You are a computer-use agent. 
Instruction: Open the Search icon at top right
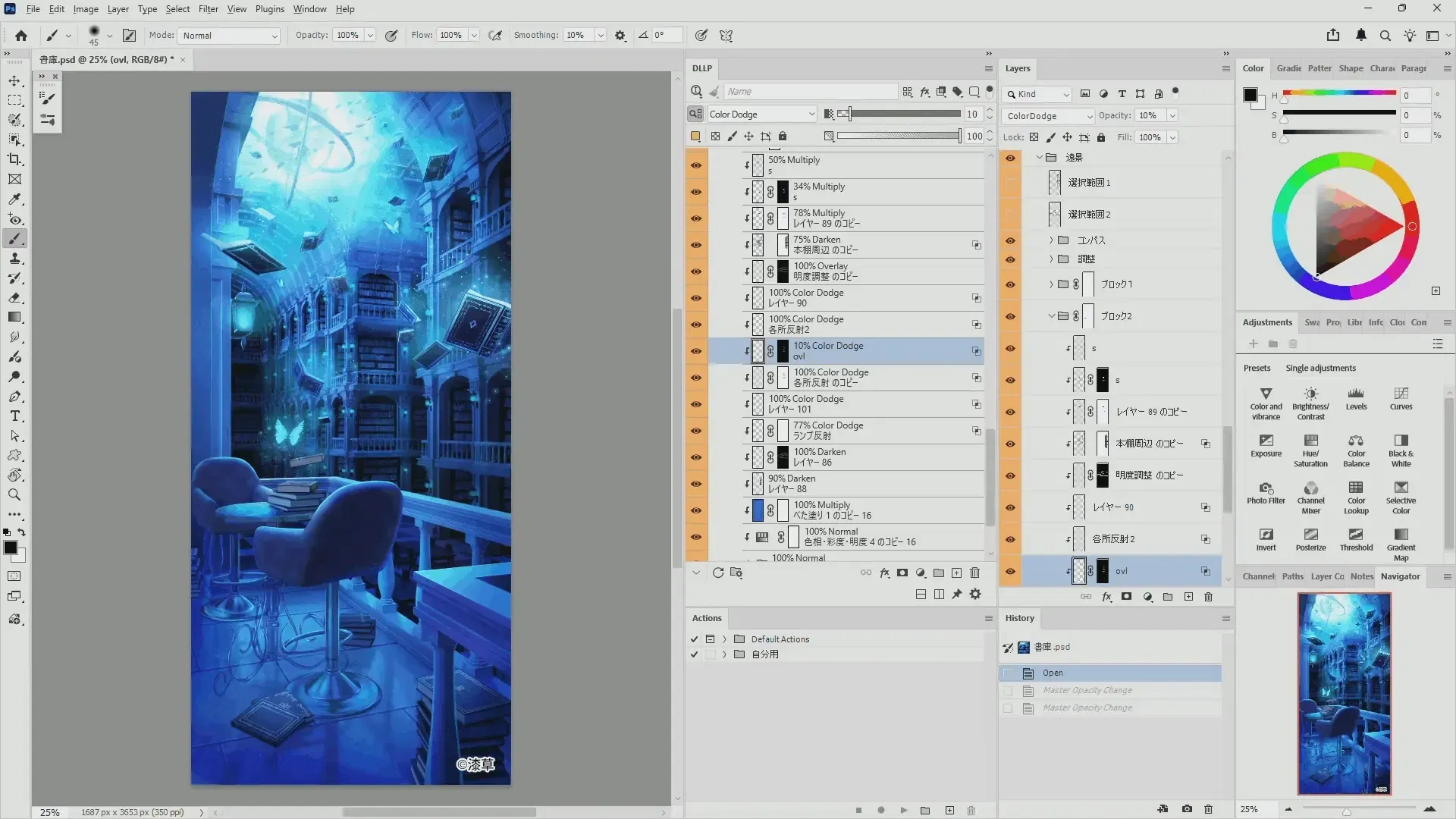(1385, 36)
